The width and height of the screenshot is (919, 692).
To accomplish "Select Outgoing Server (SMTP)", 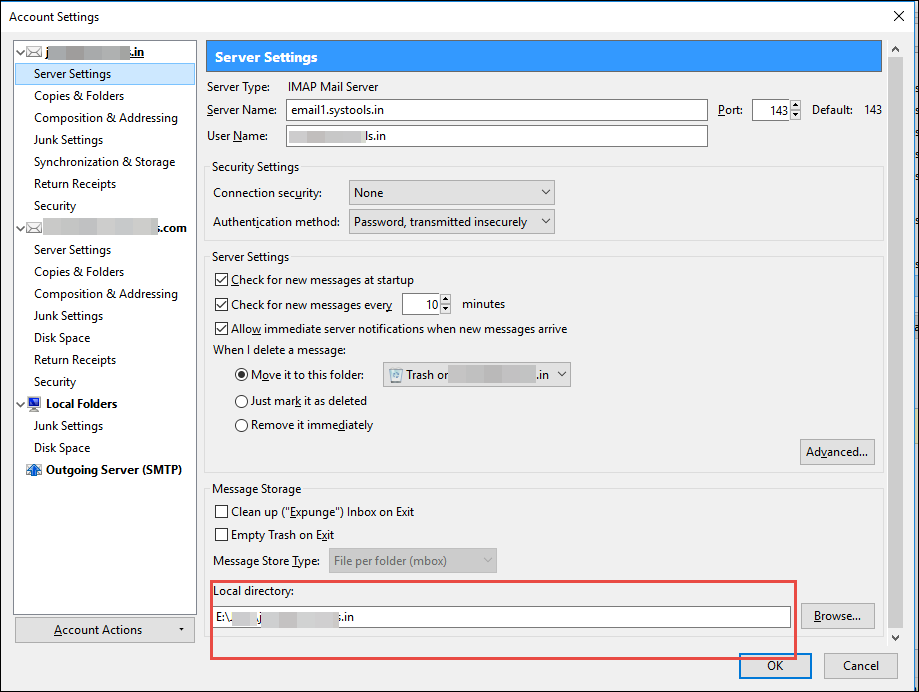I will (x=114, y=470).
